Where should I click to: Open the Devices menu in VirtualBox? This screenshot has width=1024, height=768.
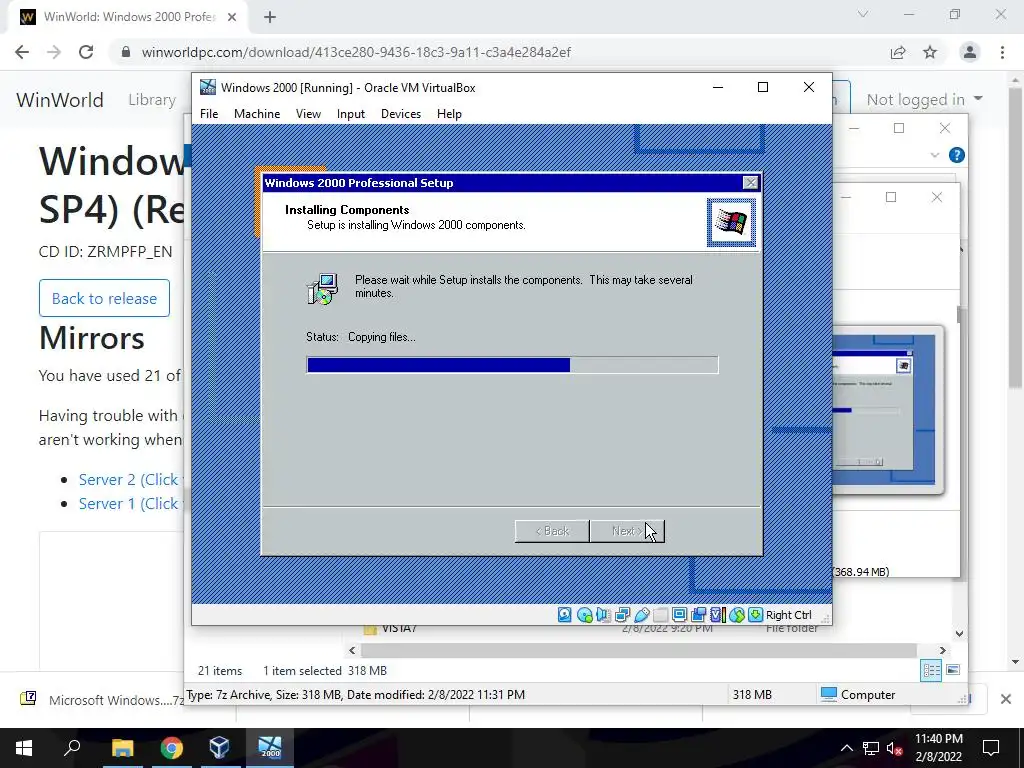click(x=400, y=114)
